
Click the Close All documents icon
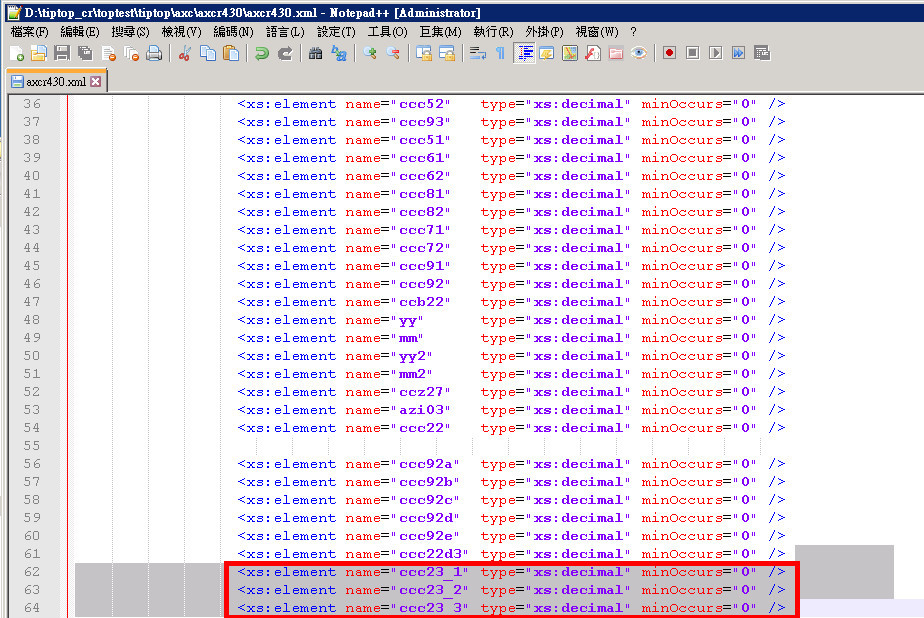(x=131, y=54)
